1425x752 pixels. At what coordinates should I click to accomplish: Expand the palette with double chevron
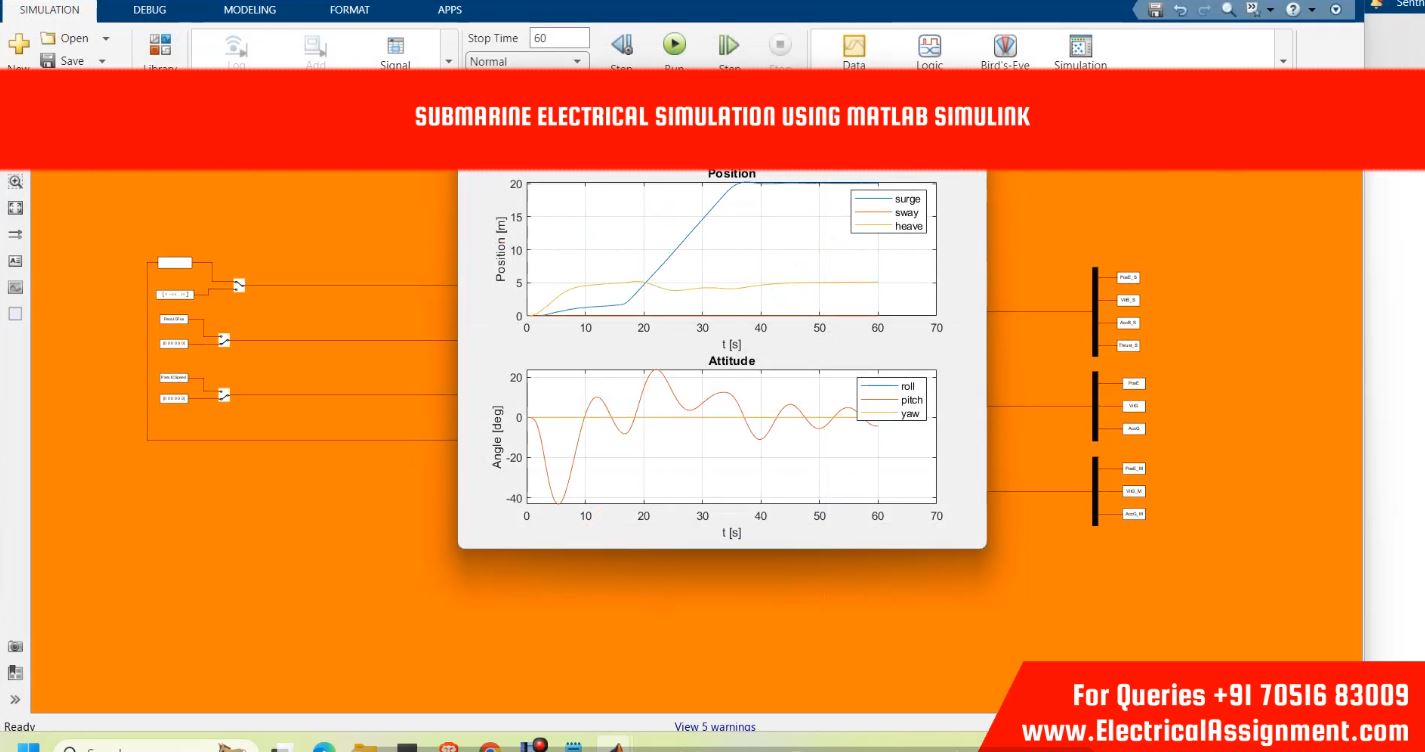click(15, 699)
